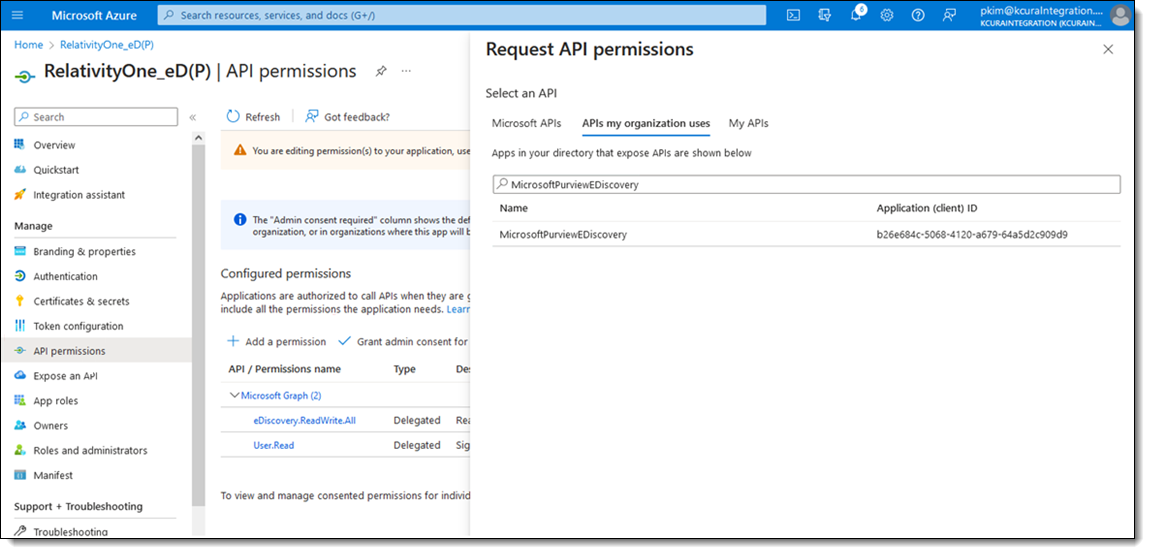This screenshot has width=1150, height=554.
Task: Click the user account avatar
Action: (x=1120, y=15)
